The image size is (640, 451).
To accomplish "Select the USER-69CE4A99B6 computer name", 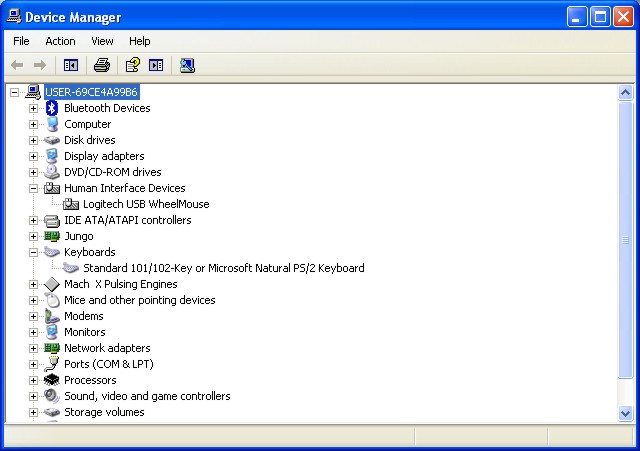I will tap(91, 92).
